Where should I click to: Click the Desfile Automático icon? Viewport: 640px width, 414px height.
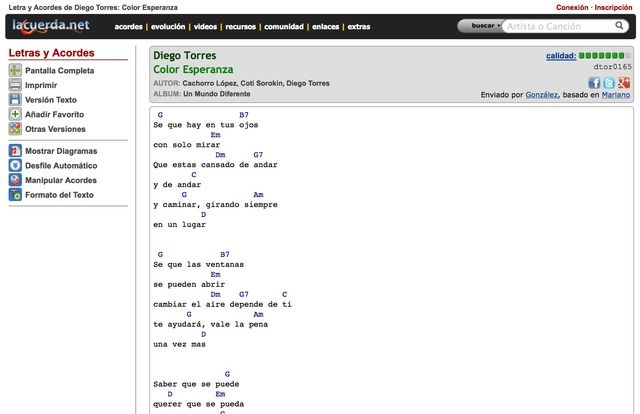(x=15, y=165)
